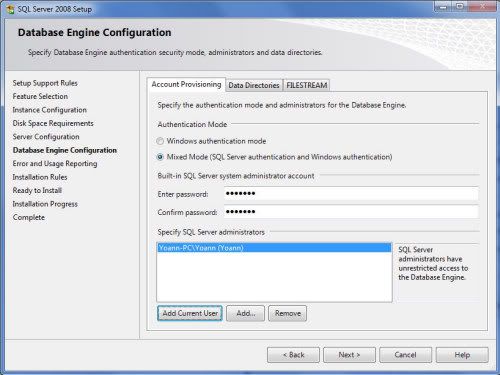Click the Enter password field
500x375 pixels.
tap(351, 193)
